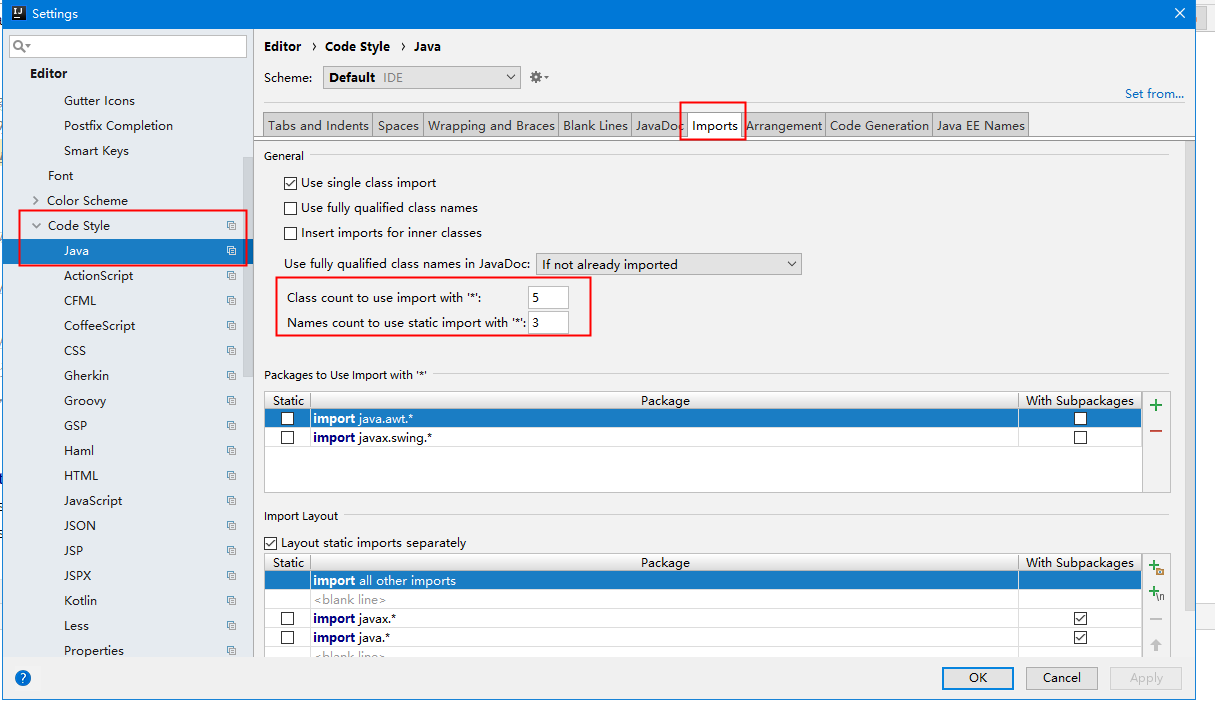Click the Cancel button

click(x=1062, y=678)
